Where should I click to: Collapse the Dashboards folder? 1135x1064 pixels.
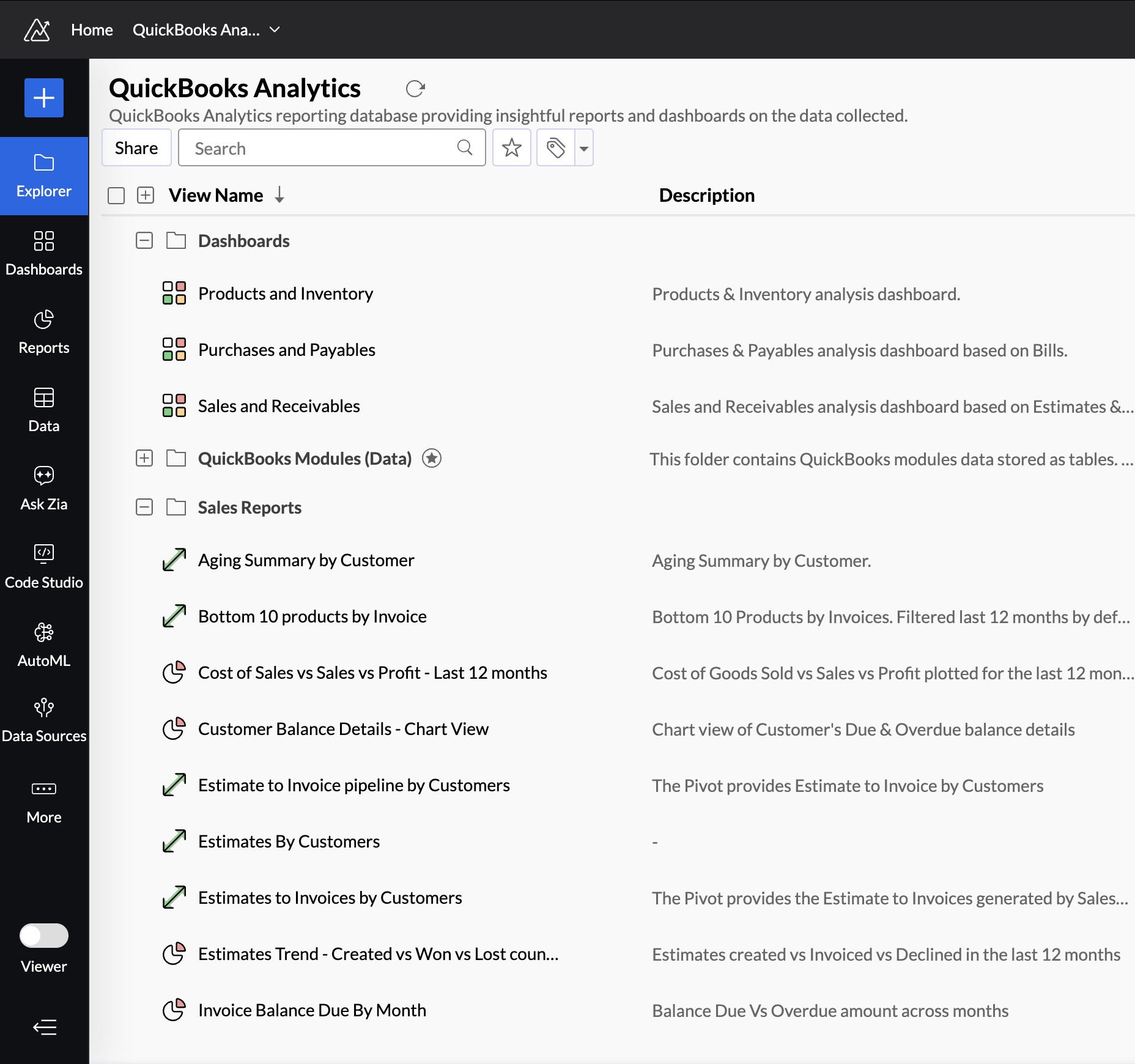(144, 240)
